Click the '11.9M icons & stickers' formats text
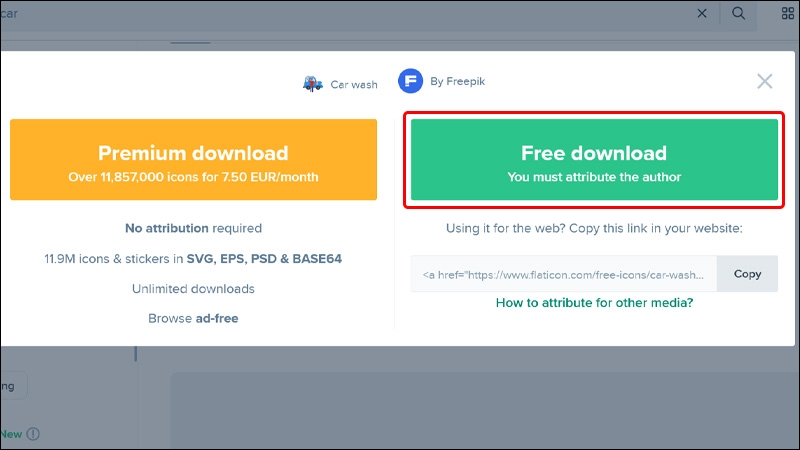The image size is (800, 450). tap(193, 259)
